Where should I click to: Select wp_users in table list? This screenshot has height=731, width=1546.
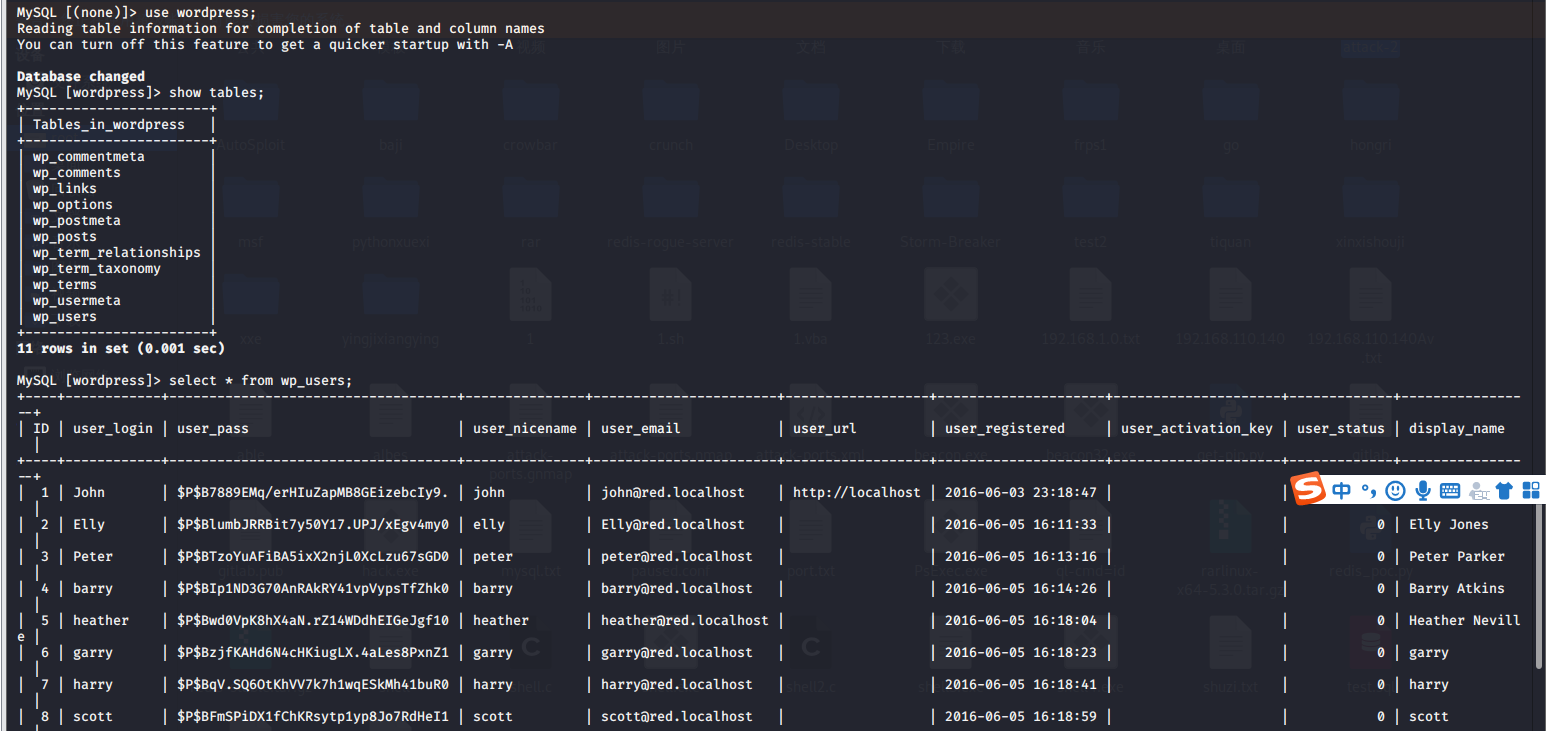pyautogui.click(x=65, y=316)
